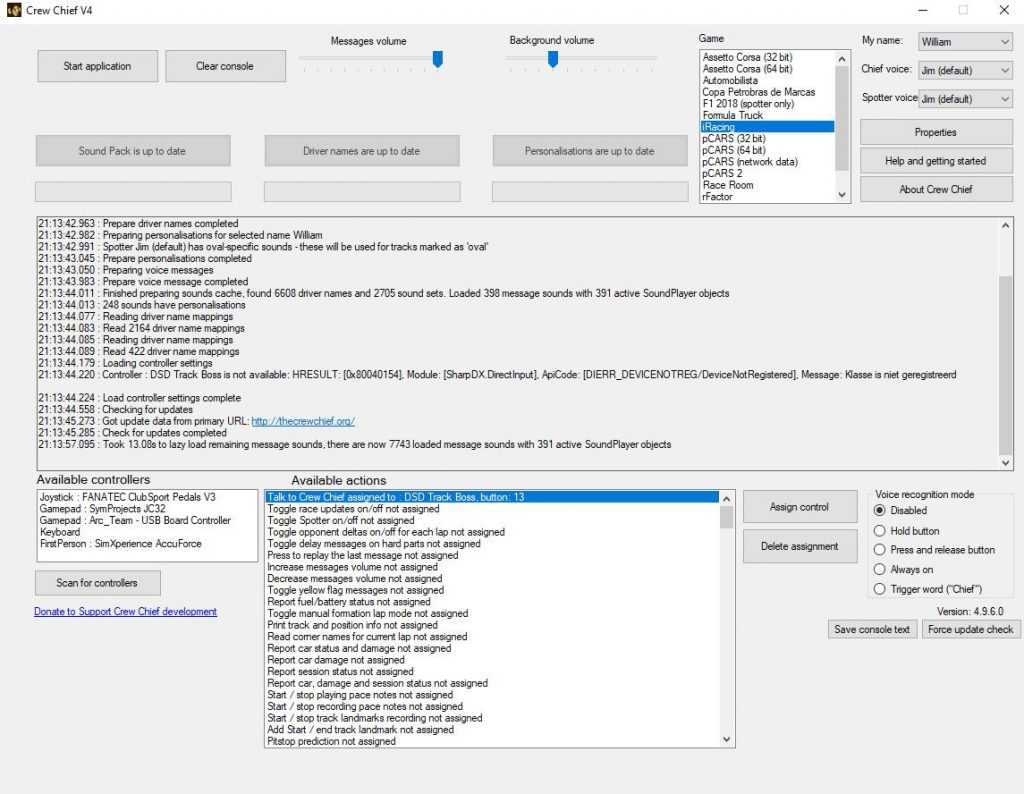Image resolution: width=1024 pixels, height=794 pixels.
Task: Open the My name dropdown
Action: (965, 42)
